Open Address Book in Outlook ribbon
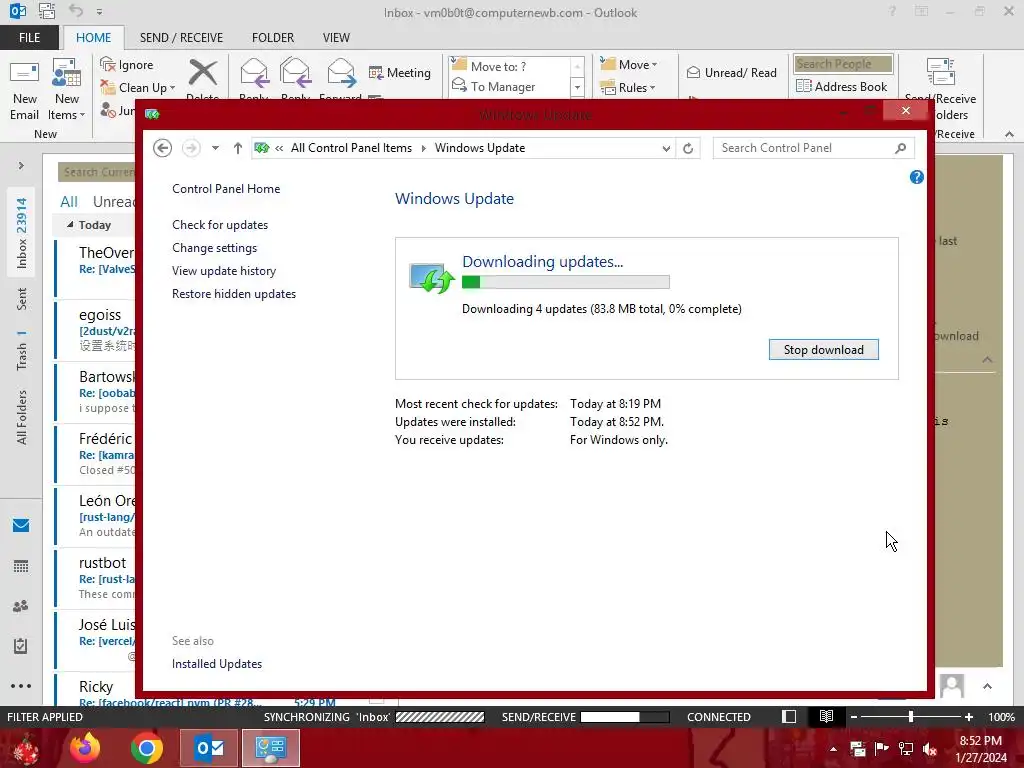Image resolution: width=1024 pixels, height=768 pixels. 842,86
